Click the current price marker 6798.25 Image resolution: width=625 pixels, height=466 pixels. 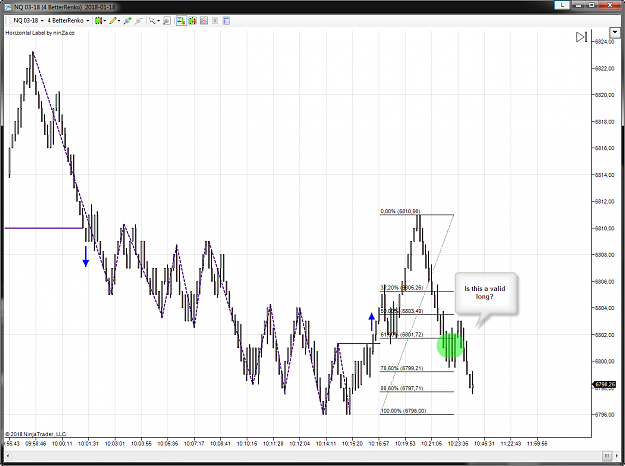[x=604, y=385]
